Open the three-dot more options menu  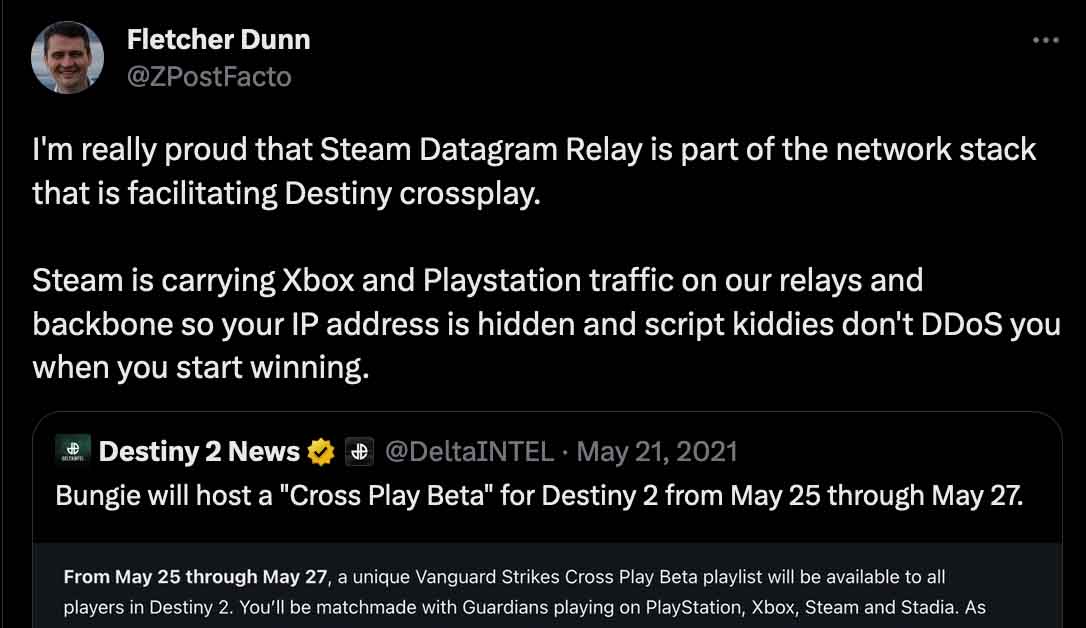click(1045, 40)
